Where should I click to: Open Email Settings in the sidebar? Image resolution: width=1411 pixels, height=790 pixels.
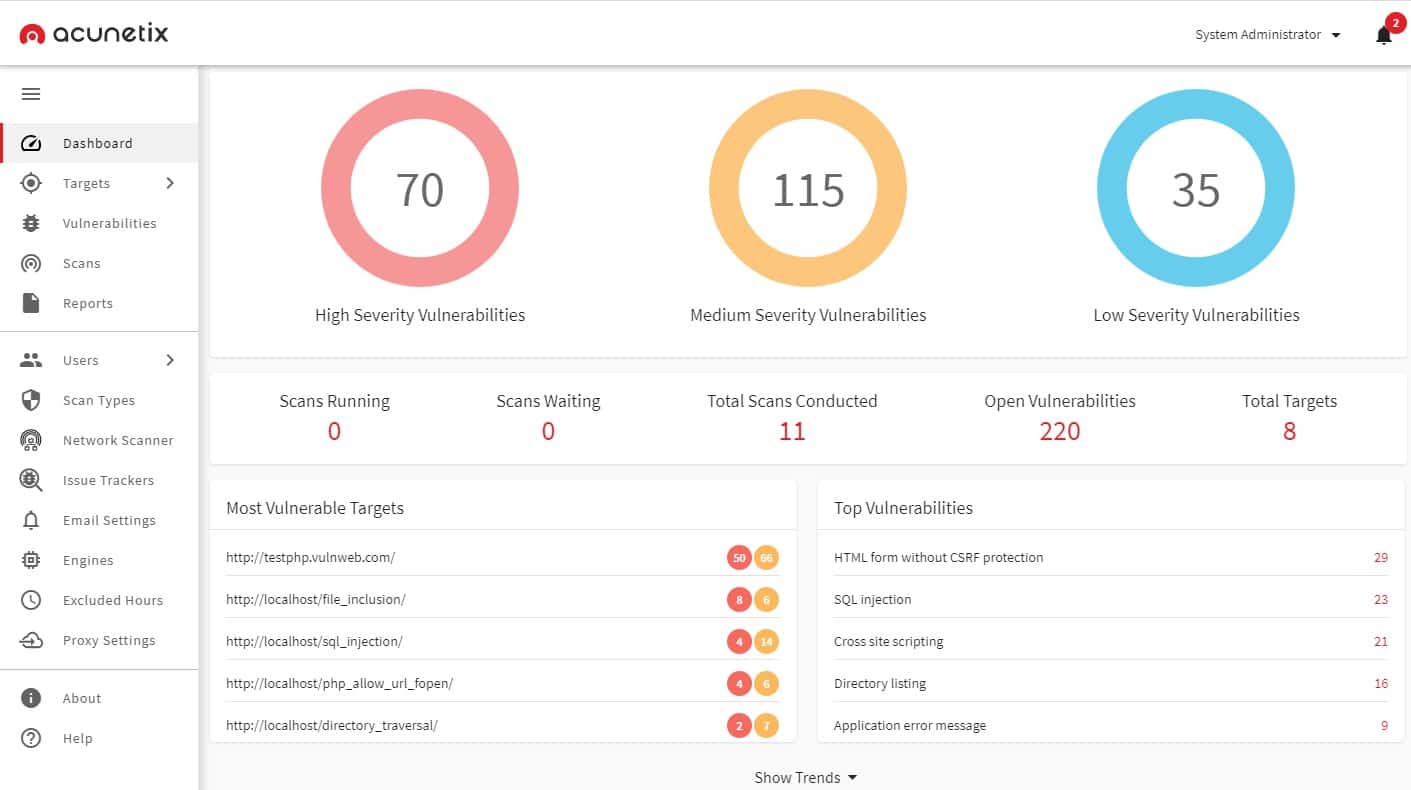[109, 520]
